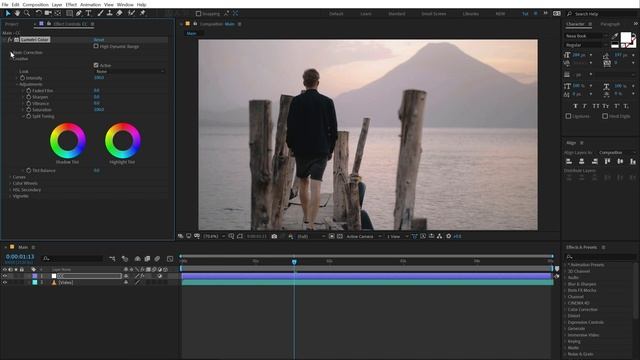
Task: Click the align horizontal centers icon
Action: coord(582,162)
